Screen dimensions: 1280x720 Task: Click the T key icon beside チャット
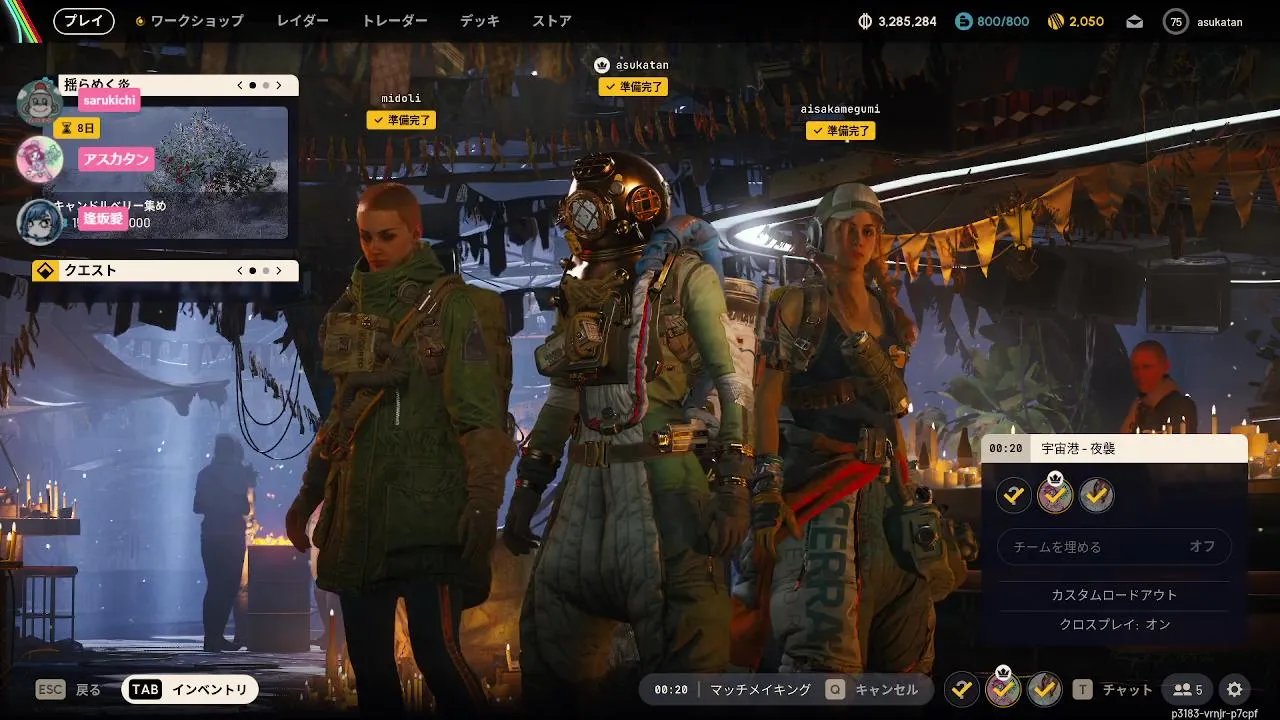[x=1082, y=690]
